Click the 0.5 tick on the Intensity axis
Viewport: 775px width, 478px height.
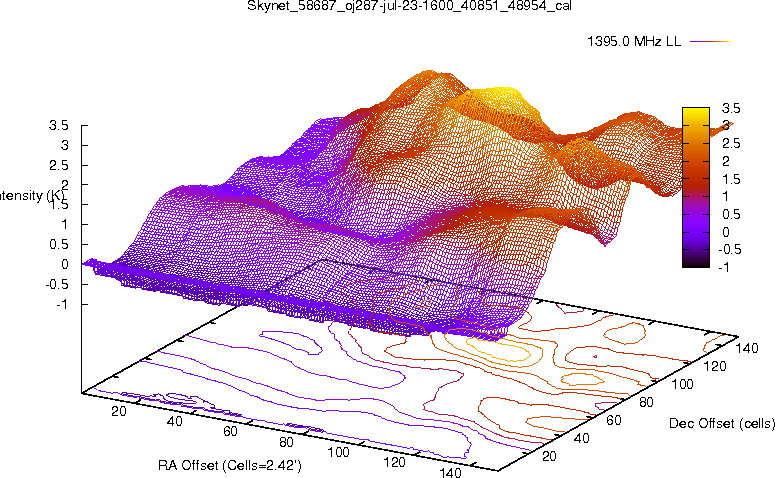point(58,245)
